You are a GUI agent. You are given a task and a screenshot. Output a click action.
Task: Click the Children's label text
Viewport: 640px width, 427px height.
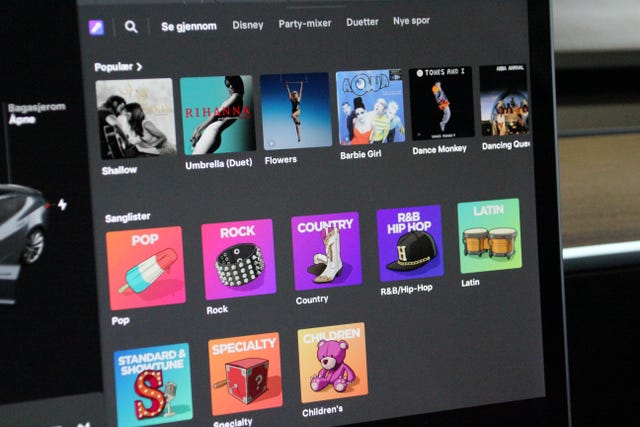pos(322,411)
